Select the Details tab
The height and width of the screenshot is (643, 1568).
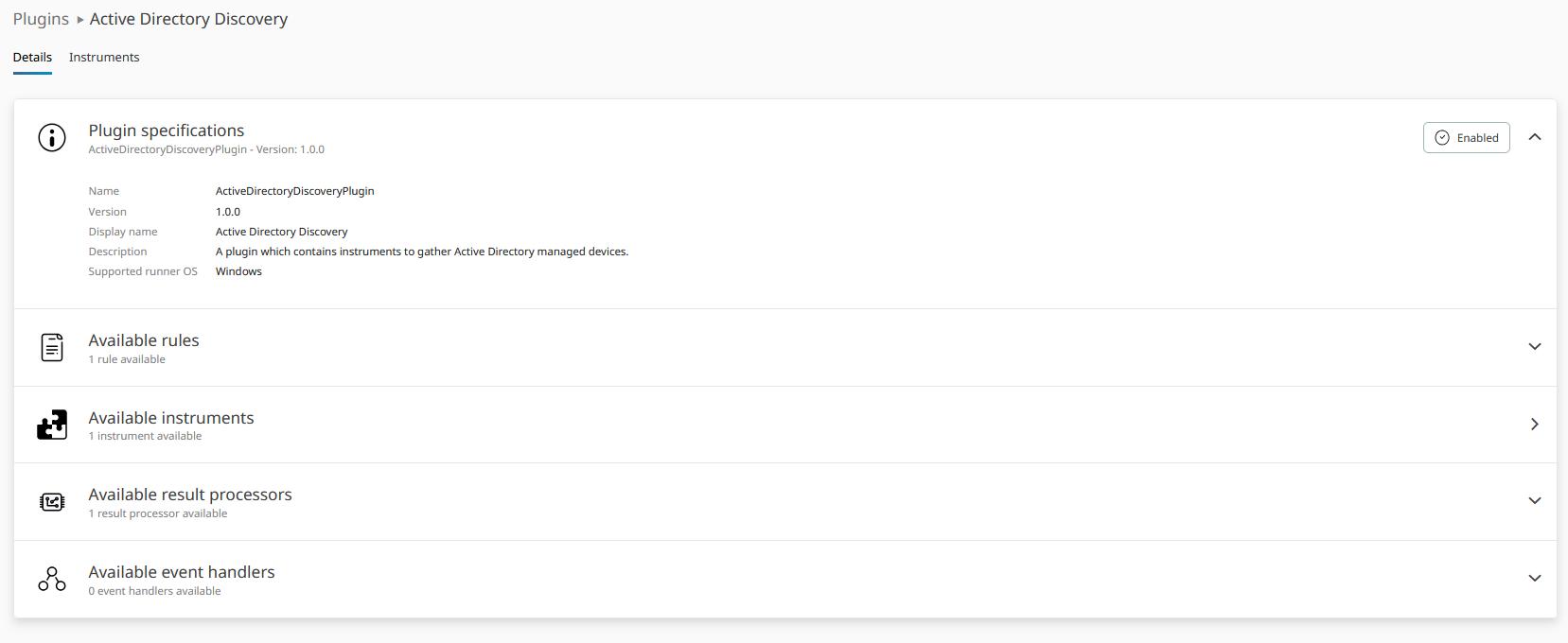[32, 58]
